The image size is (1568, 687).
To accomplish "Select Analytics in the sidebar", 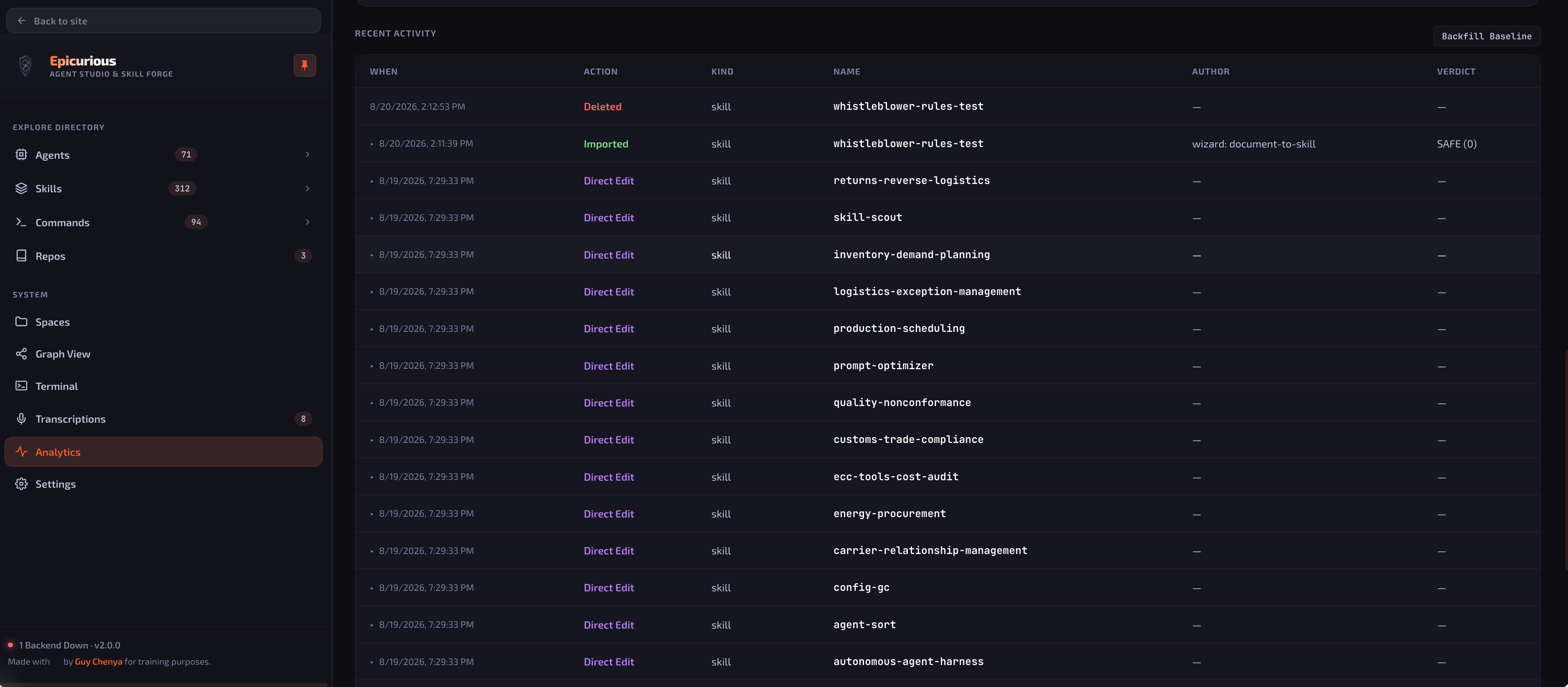I will click(163, 451).
